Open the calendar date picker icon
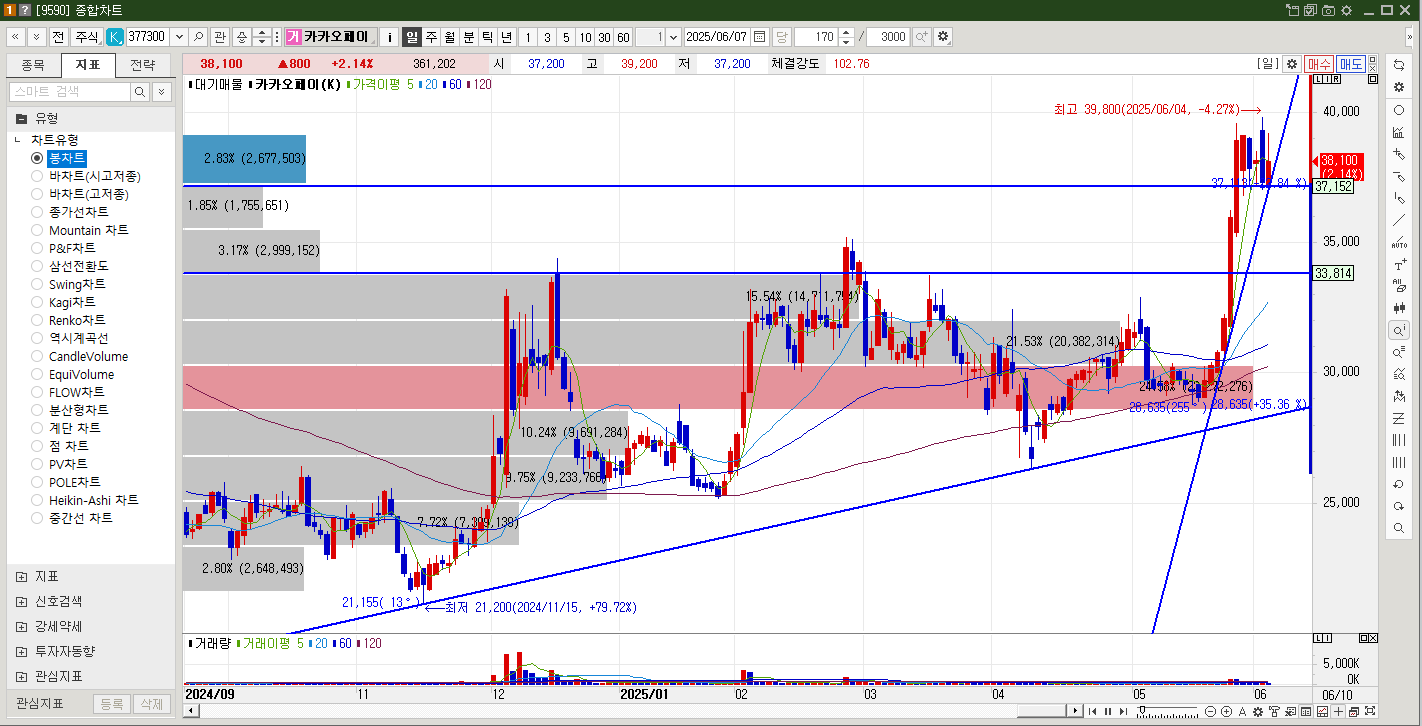Image resolution: width=1422 pixels, height=726 pixels. point(760,37)
